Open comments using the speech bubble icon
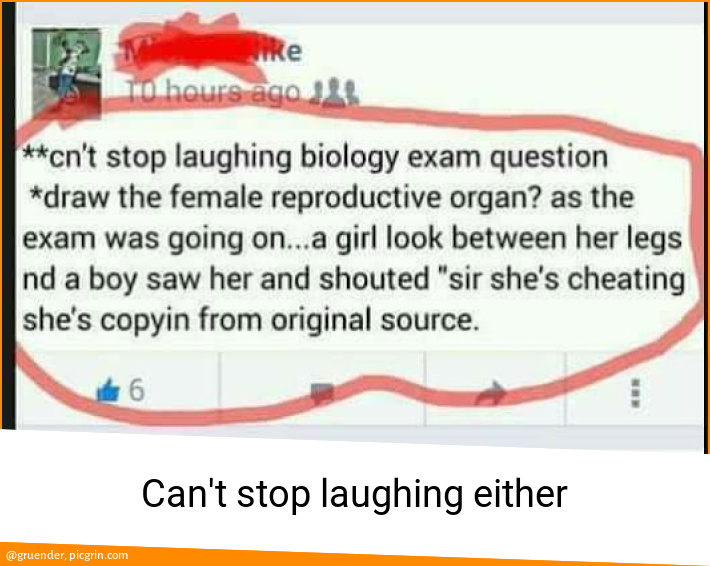 pyautogui.click(x=322, y=392)
